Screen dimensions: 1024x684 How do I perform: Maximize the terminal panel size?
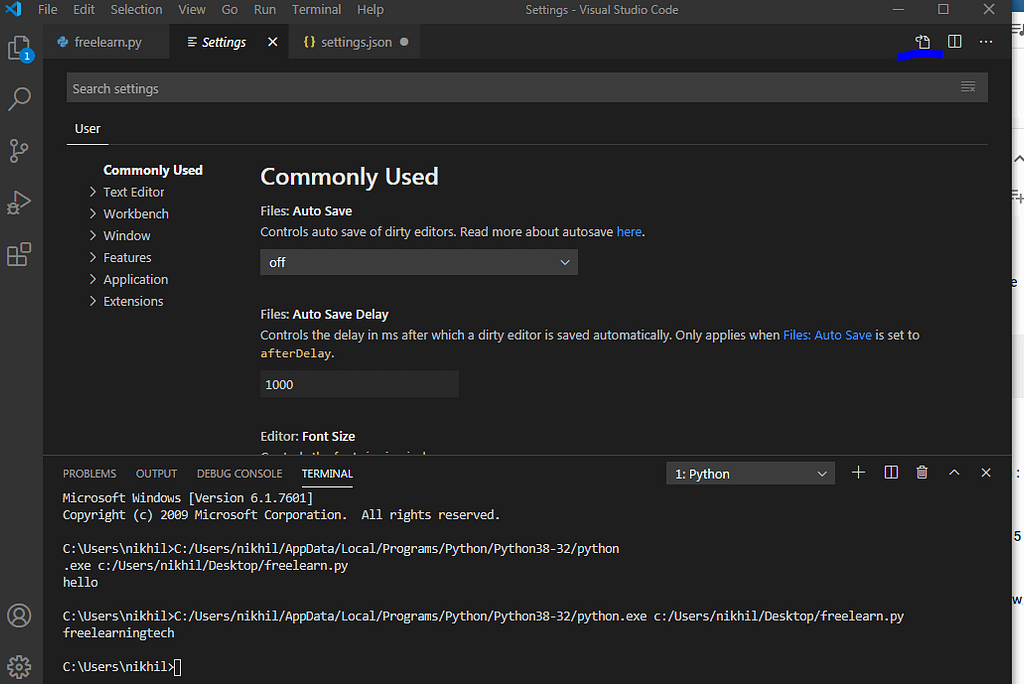tap(954, 472)
